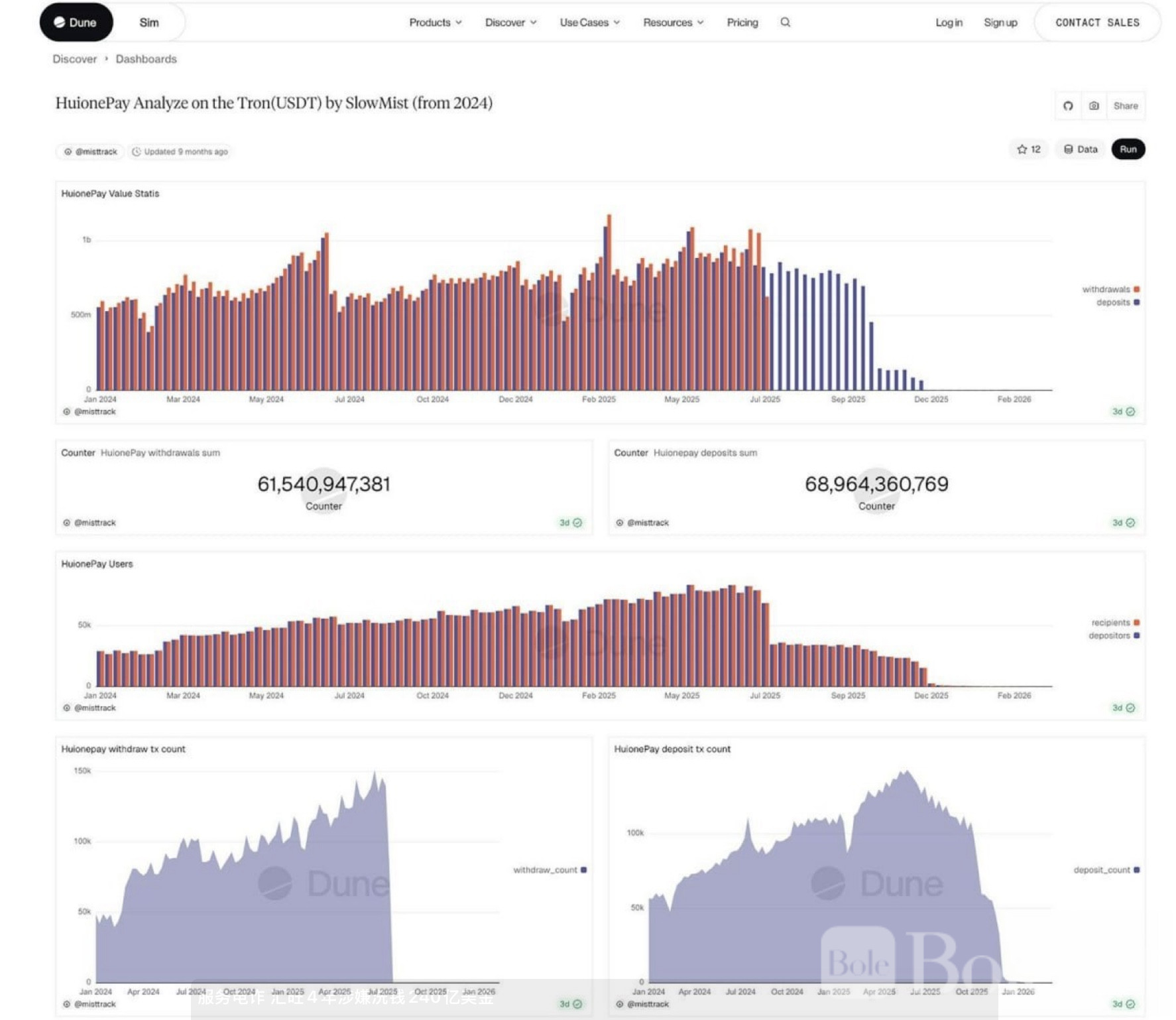This screenshot has height=1020, width=1176.
Task: Open the Data database button
Action: [x=1081, y=149]
